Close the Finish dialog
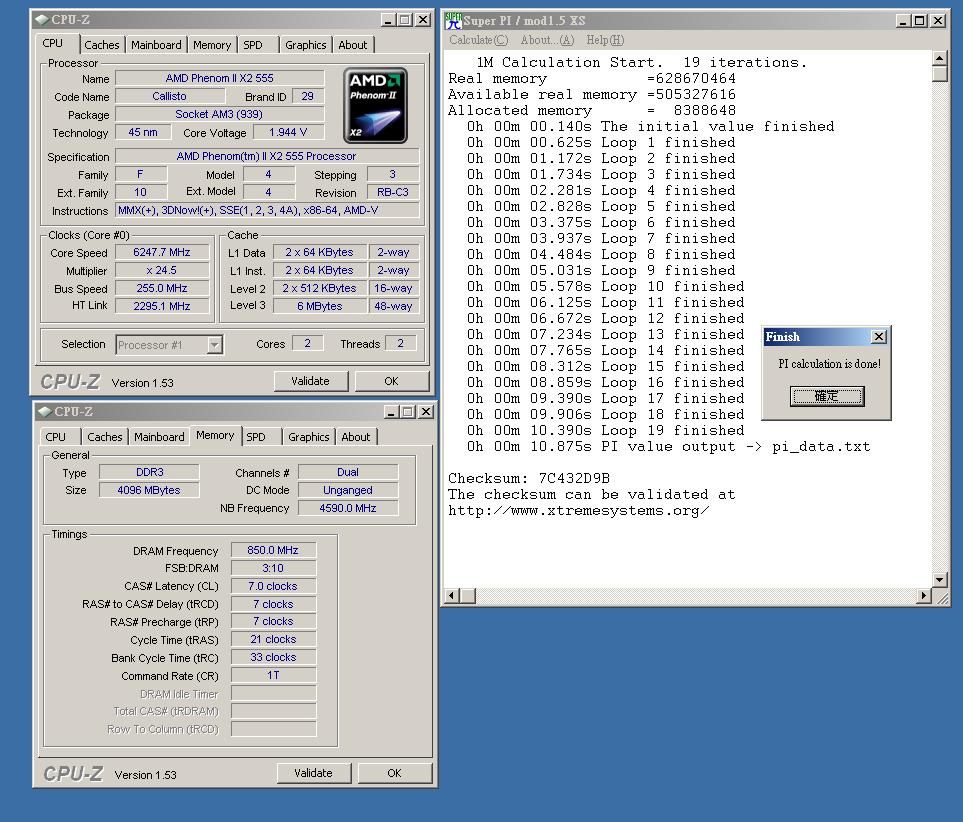Image resolution: width=963 pixels, height=822 pixels. coord(879,337)
